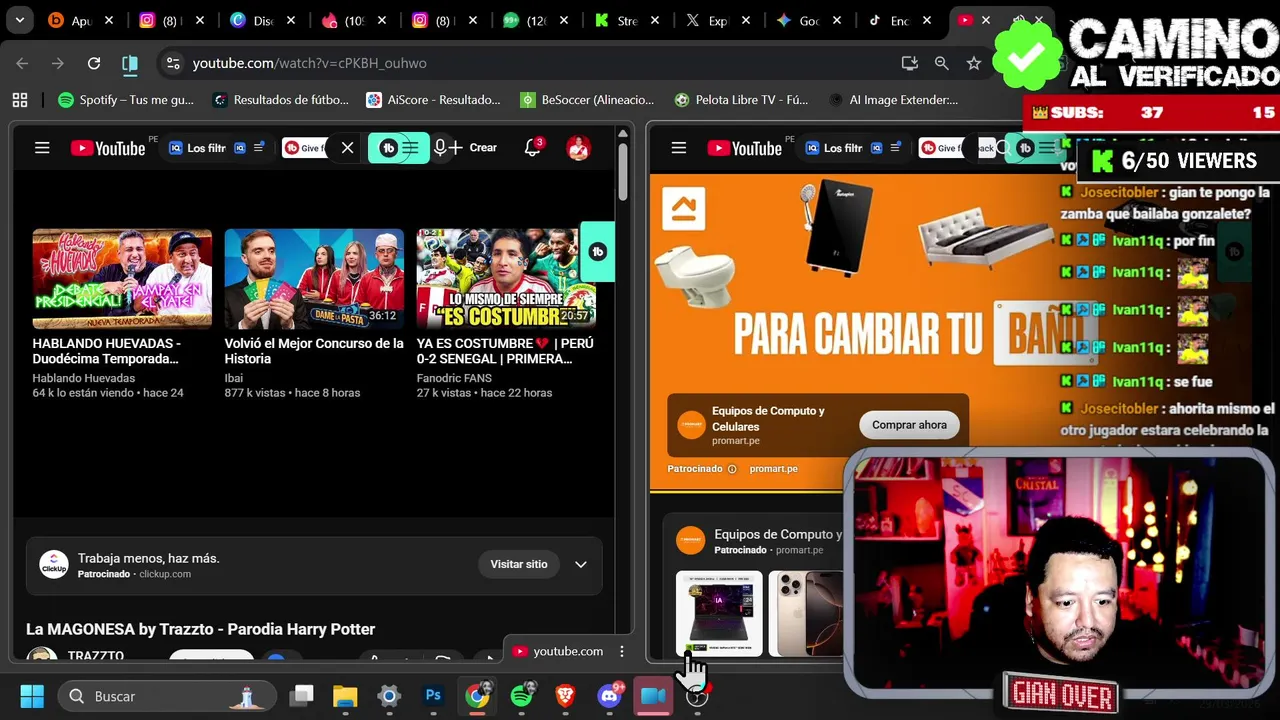Click the 'Visitar sitio' button

(x=519, y=564)
